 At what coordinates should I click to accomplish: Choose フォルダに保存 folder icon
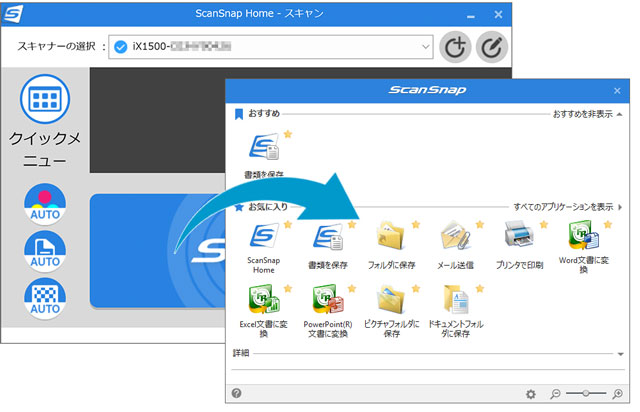click(x=391, y=236)
